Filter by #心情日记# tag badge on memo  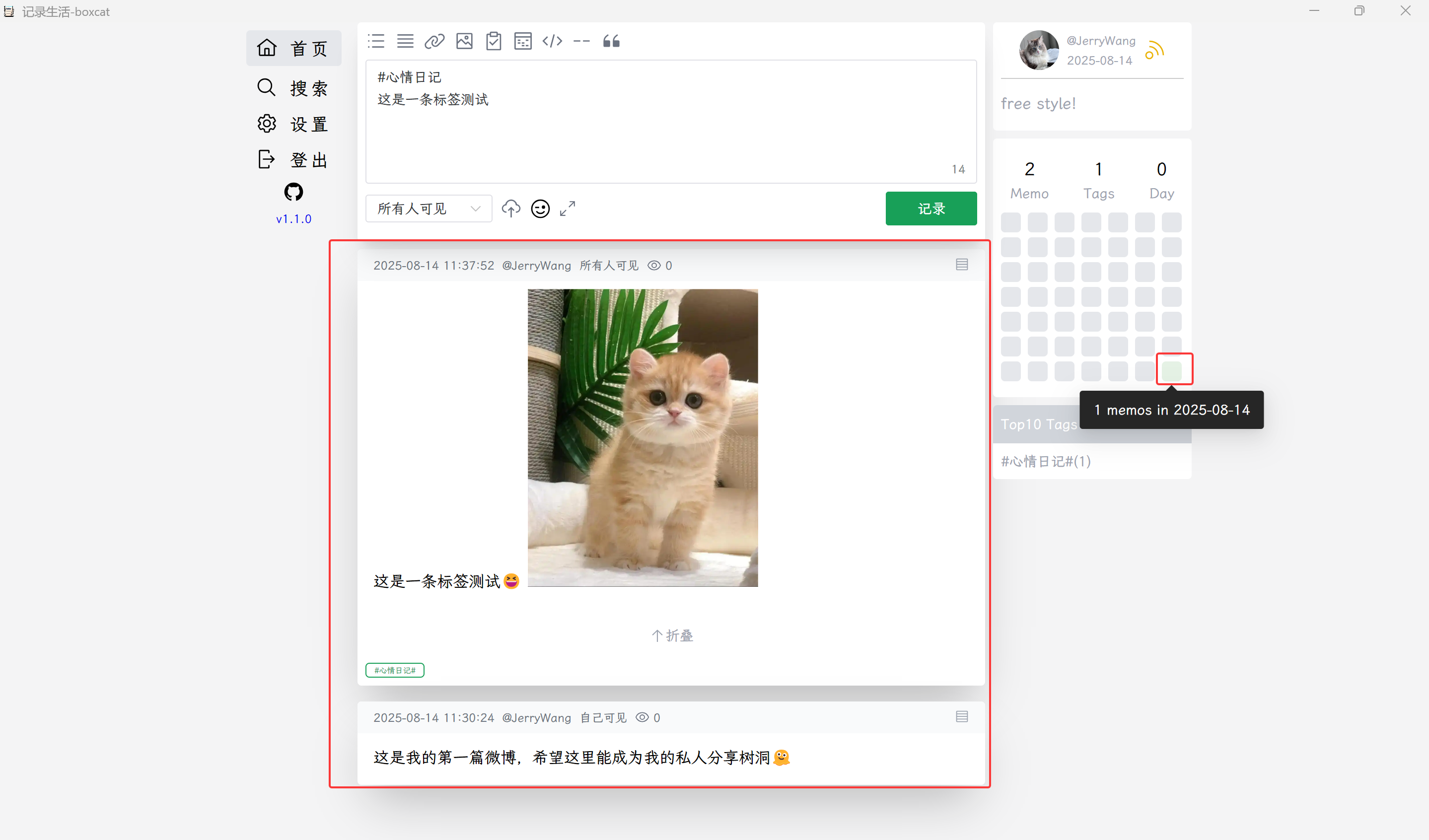click(395, 670)
